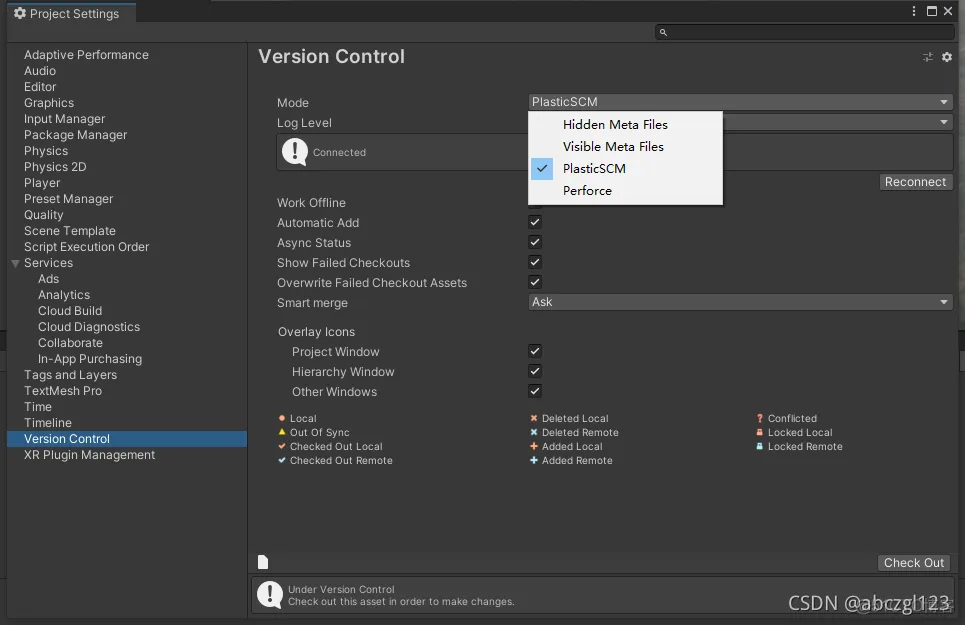965x625 pixels.
Task: Click the Conflicted question mark icon
Action: [x=759, y=418]
